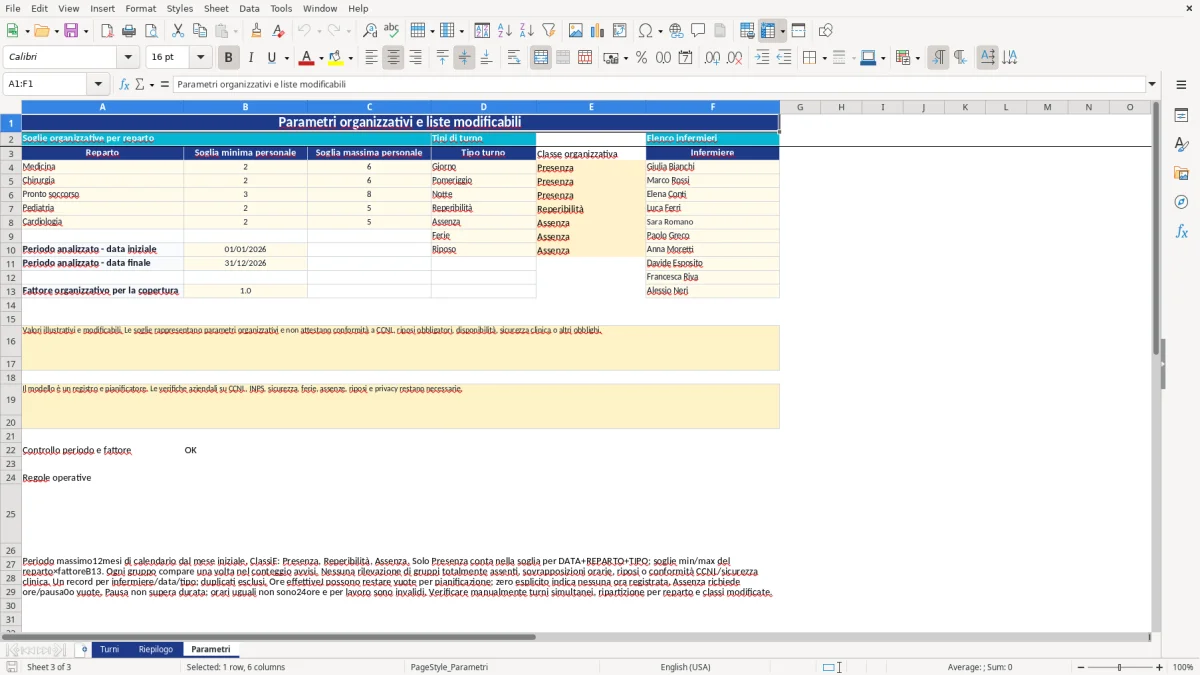Image resolution: width=1200 pixels, height=675 pixels.
Task: Open the font size dropdown
Action: pyautogui.click(x=200, y=58)
